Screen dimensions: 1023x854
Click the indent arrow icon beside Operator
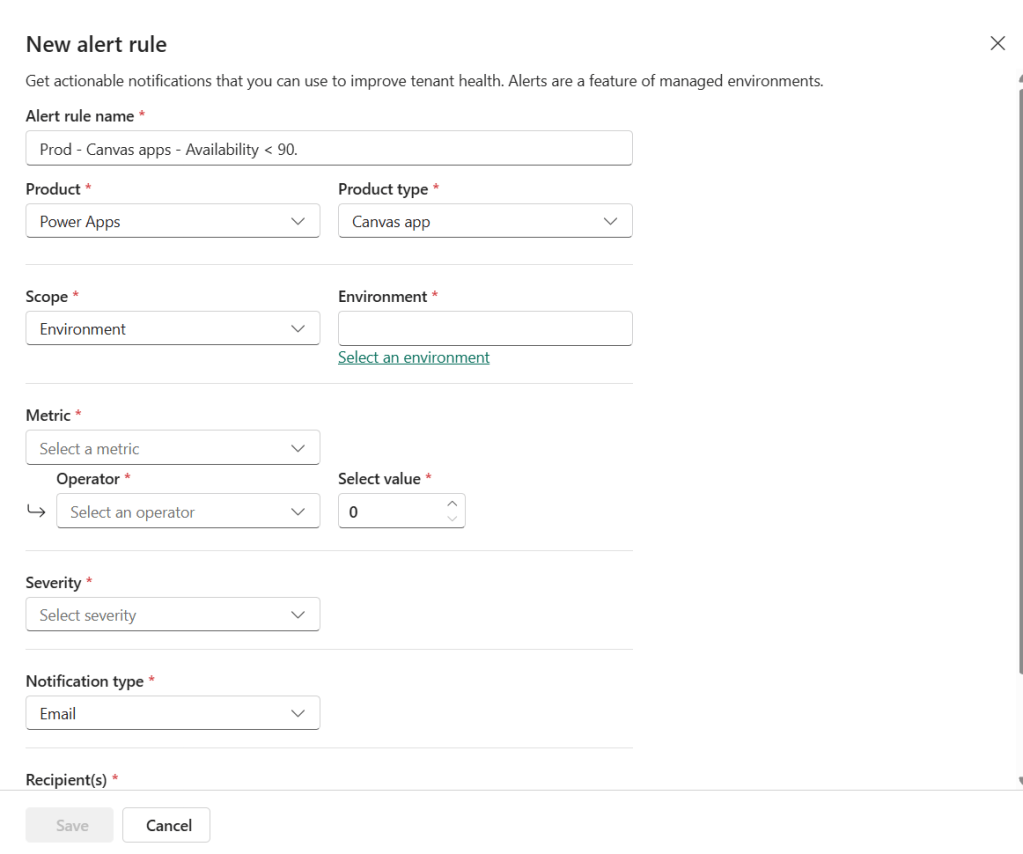(x=36, y=511)
